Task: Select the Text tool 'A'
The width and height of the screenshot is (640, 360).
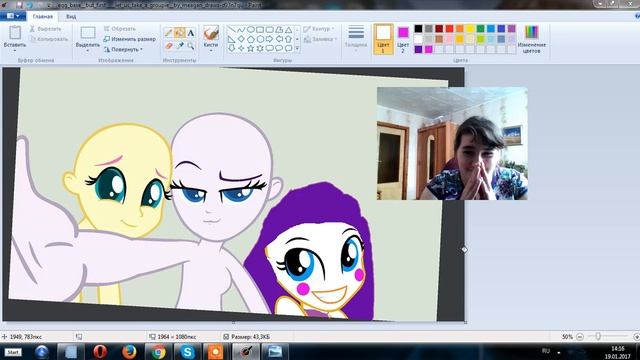Action: click(191, 33)
